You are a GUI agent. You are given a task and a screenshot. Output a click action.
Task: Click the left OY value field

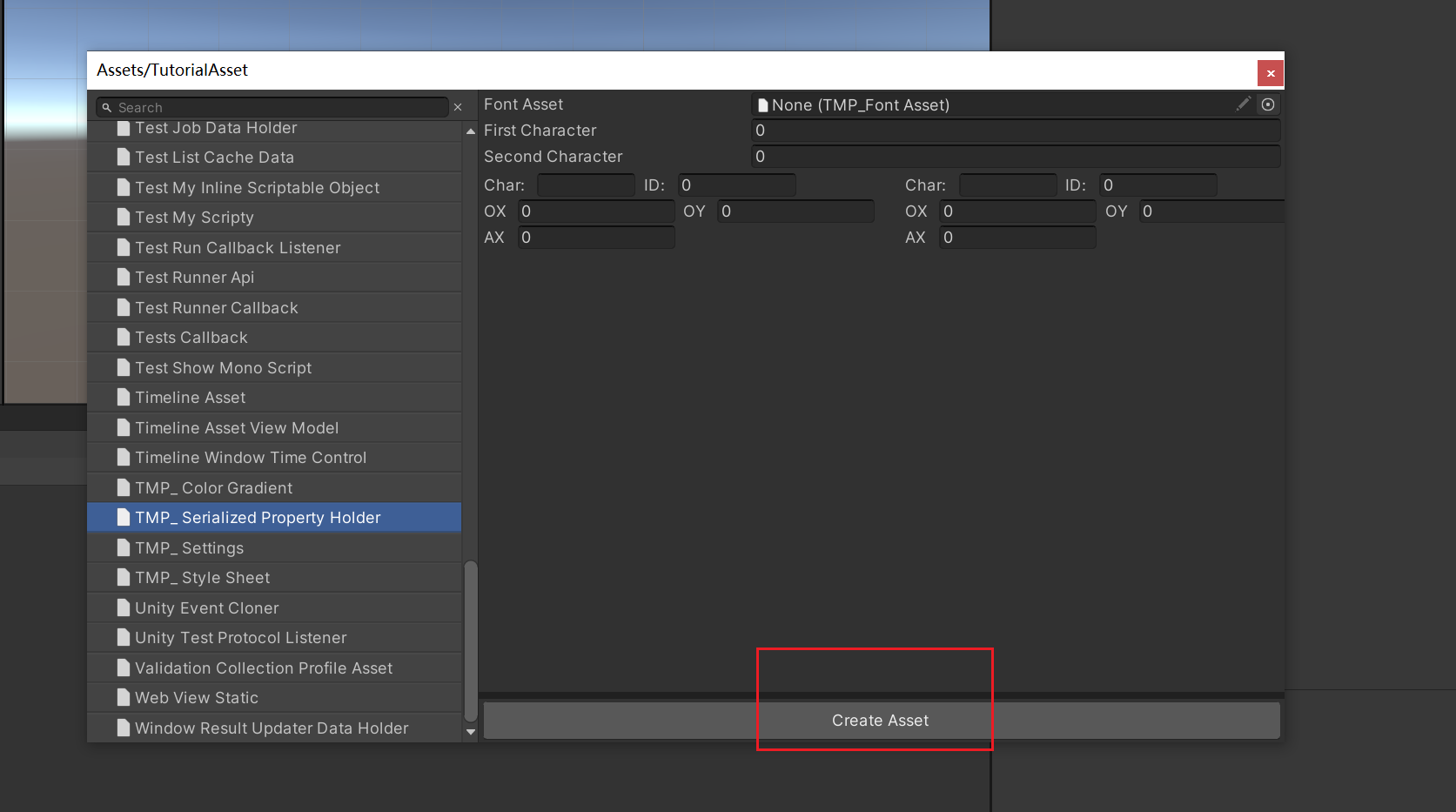(x=795, y=211)
